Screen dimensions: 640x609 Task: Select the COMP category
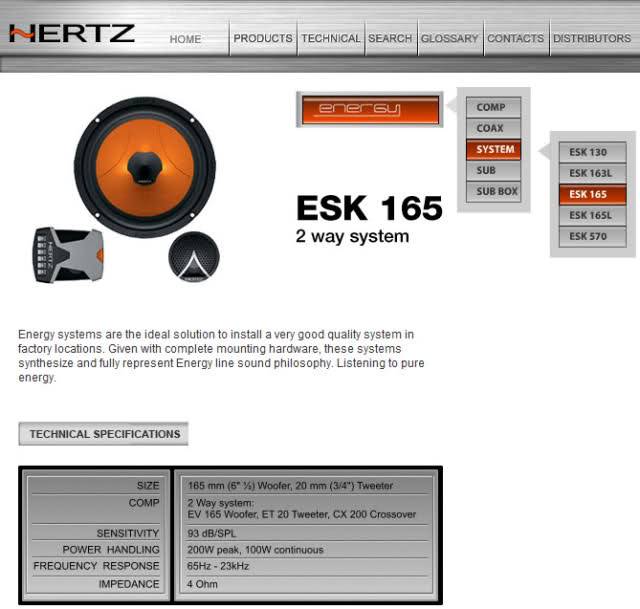(x=493, y=107)
